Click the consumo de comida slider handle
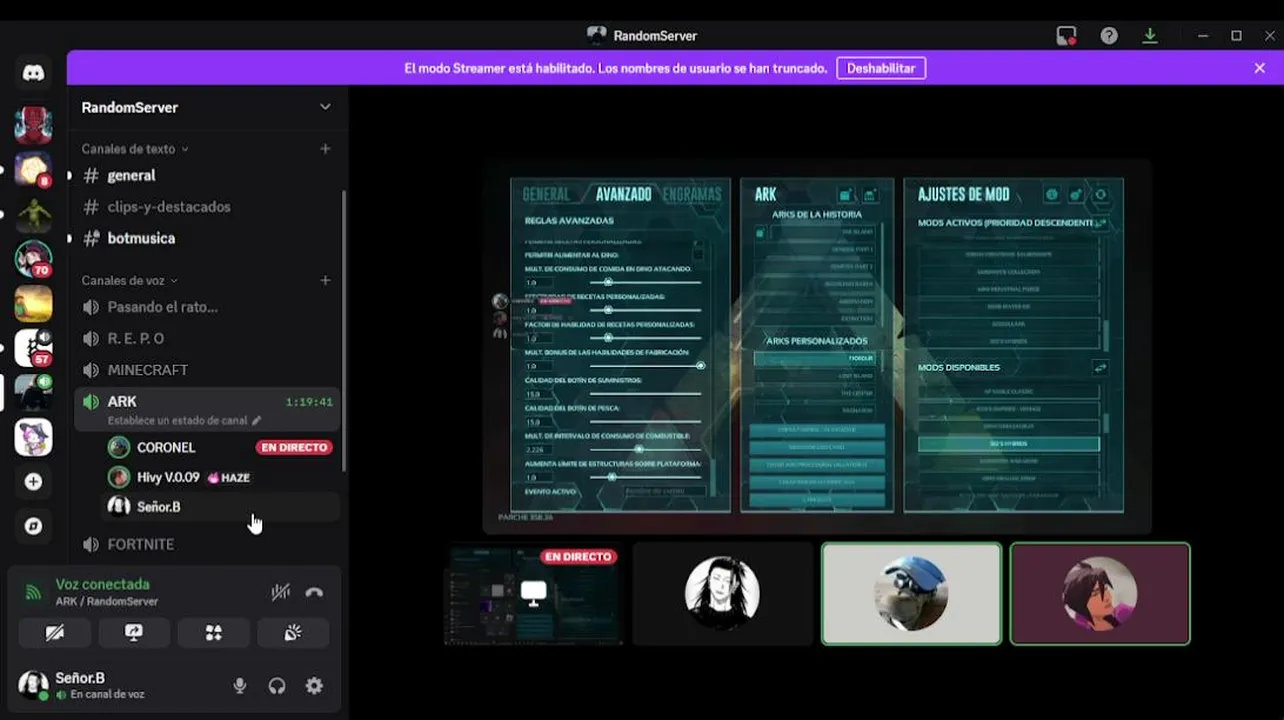Image resolution: width=1284 pixels, height=720 pixels. tap(608, 283)
